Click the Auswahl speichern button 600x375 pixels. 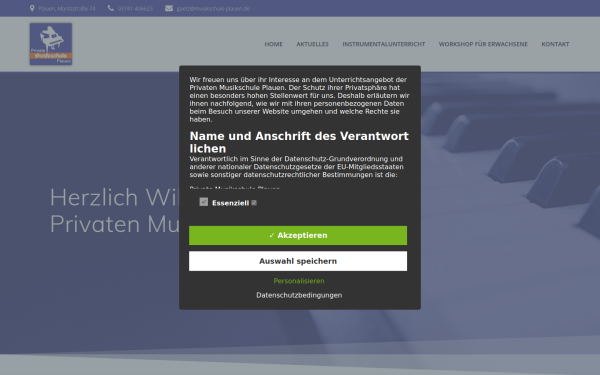coord(298,261)
